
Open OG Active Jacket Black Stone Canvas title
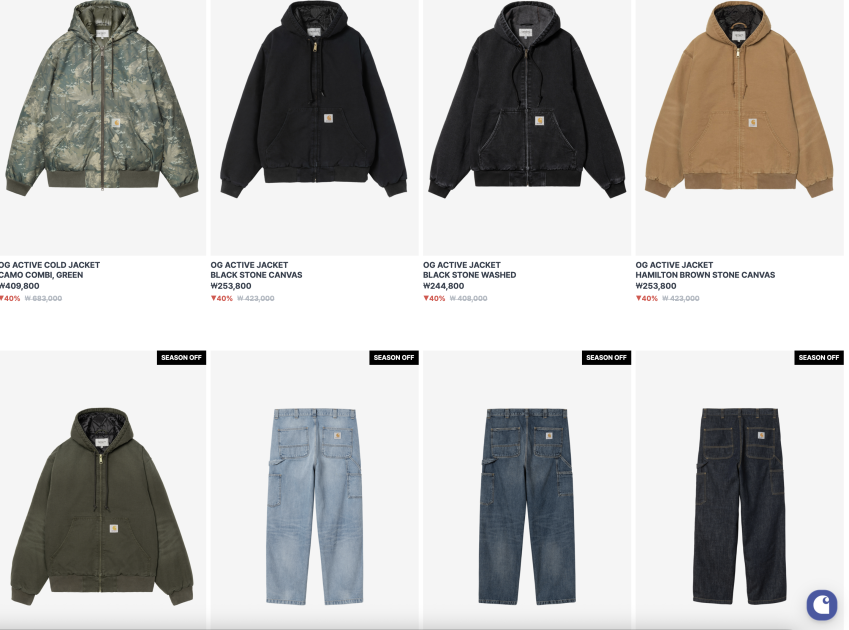click(x=256, y=270)
